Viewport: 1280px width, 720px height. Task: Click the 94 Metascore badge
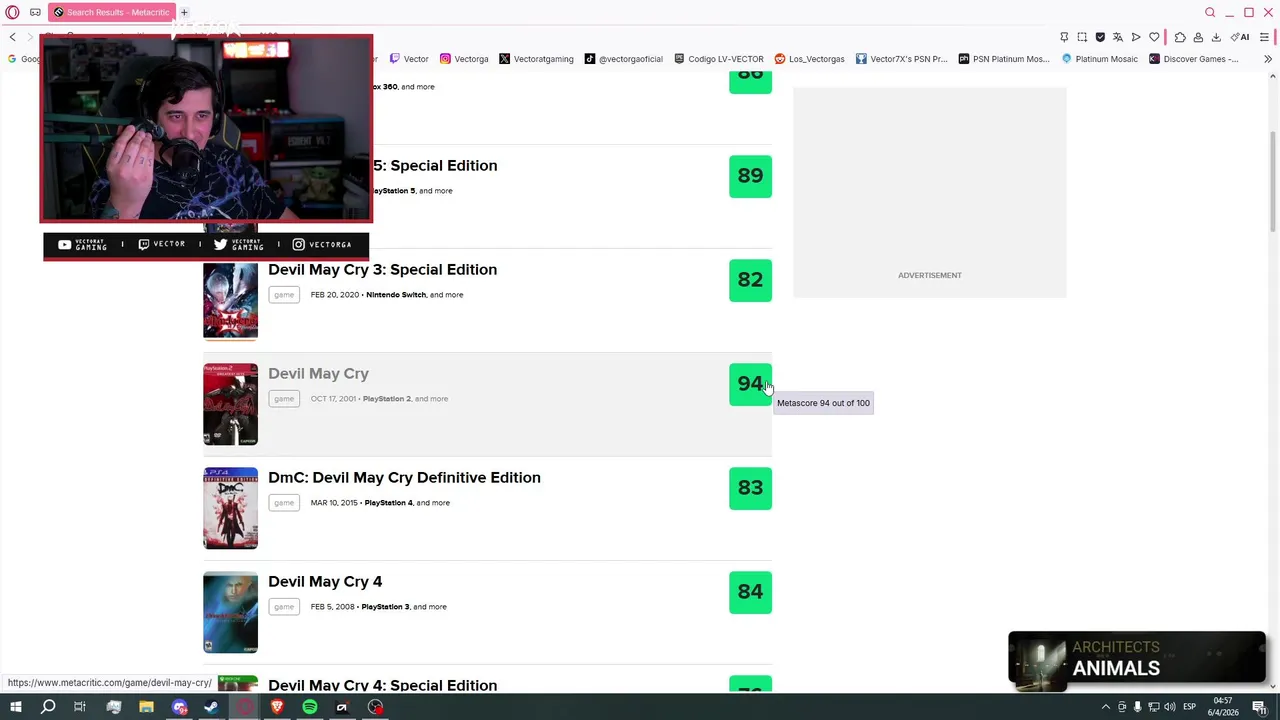[750, 384]
